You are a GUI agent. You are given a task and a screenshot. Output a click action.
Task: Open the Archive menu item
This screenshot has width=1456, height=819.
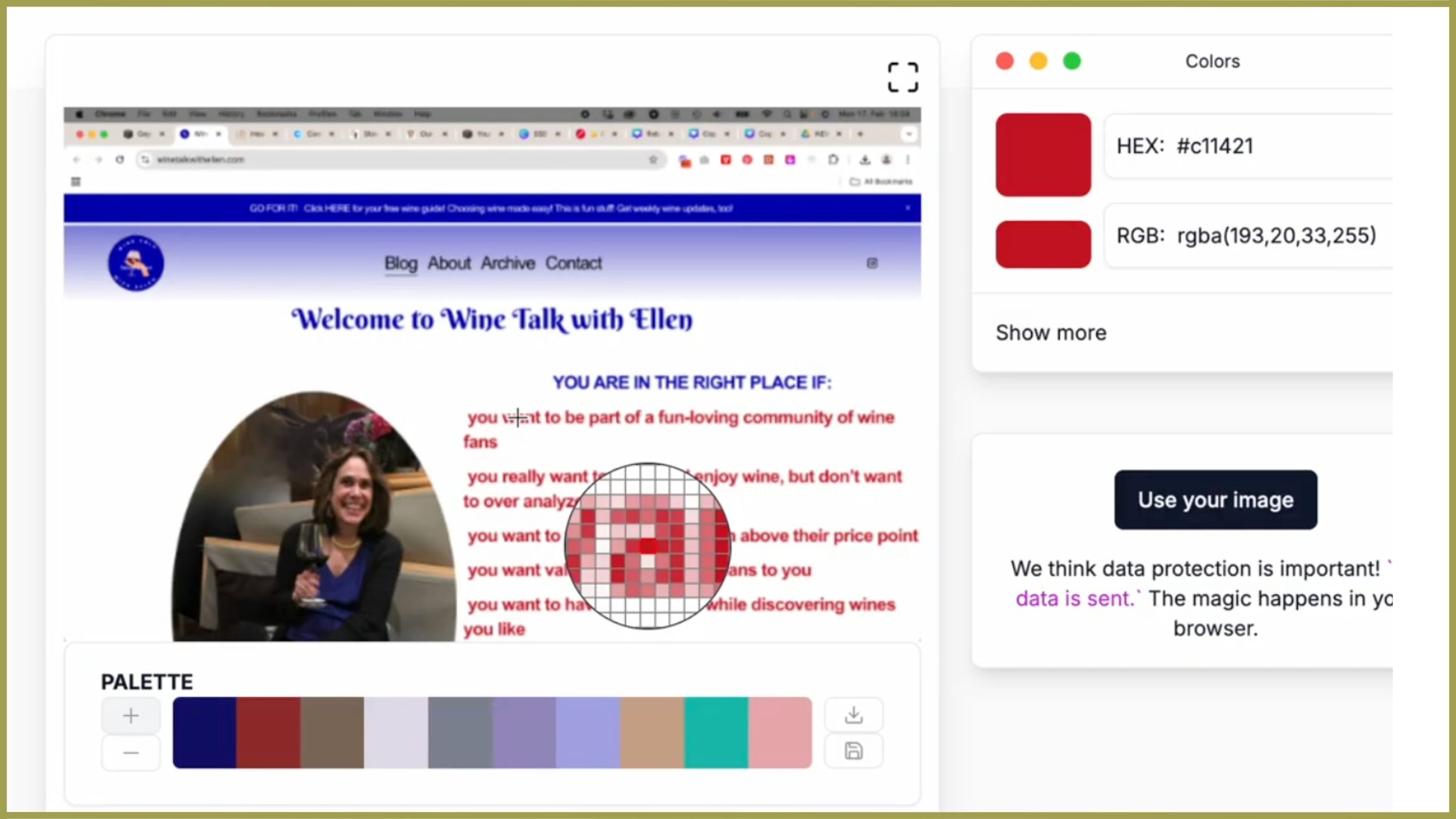[508, 263]
